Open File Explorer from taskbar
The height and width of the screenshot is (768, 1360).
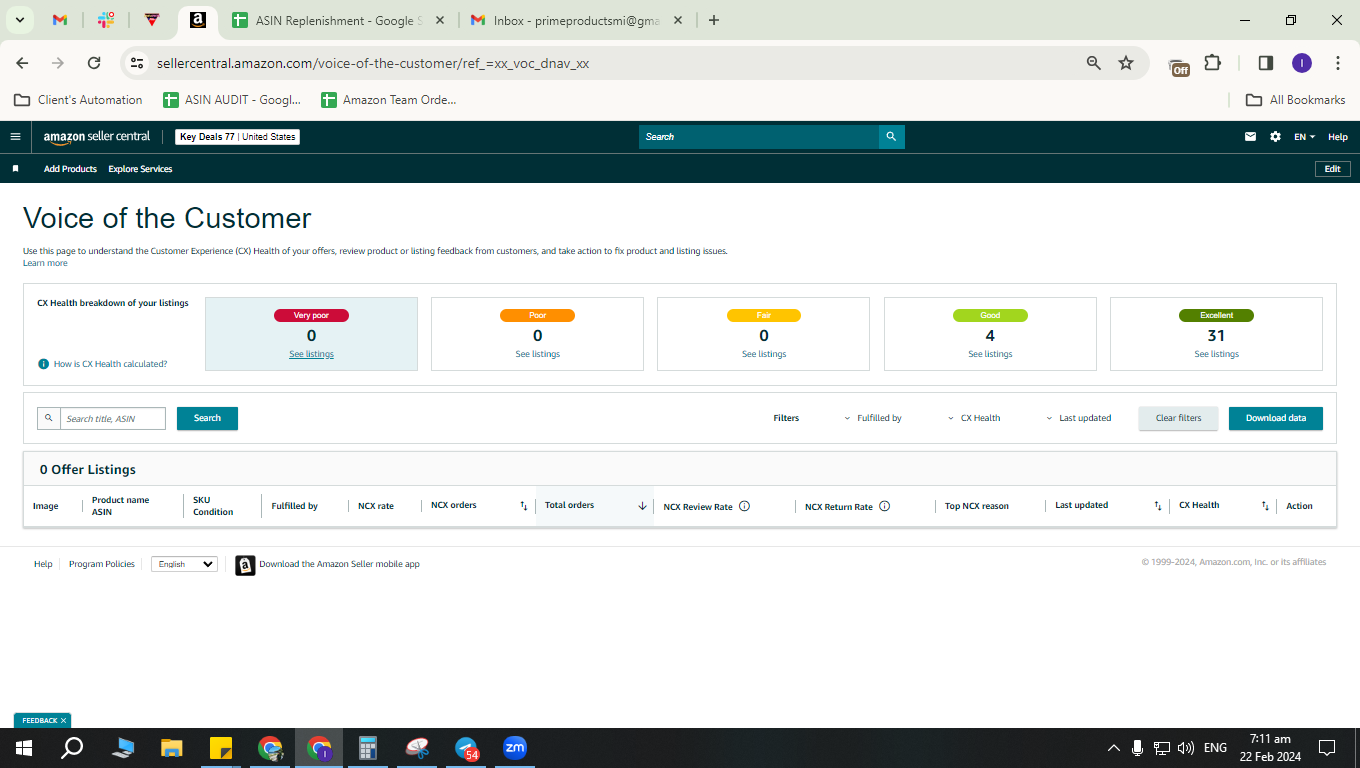coord(172,748)
